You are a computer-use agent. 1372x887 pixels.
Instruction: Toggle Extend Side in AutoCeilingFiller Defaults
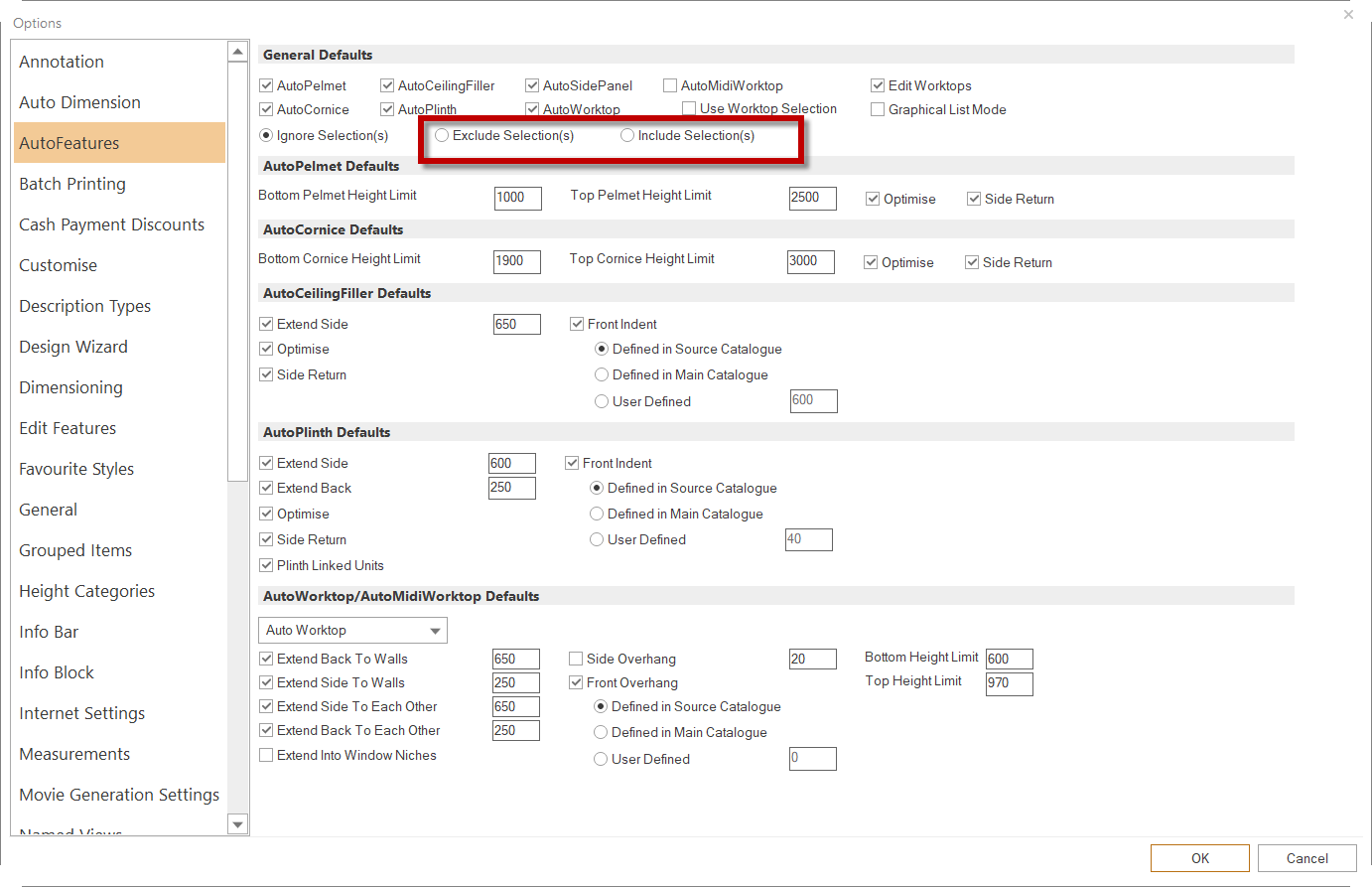266,324
